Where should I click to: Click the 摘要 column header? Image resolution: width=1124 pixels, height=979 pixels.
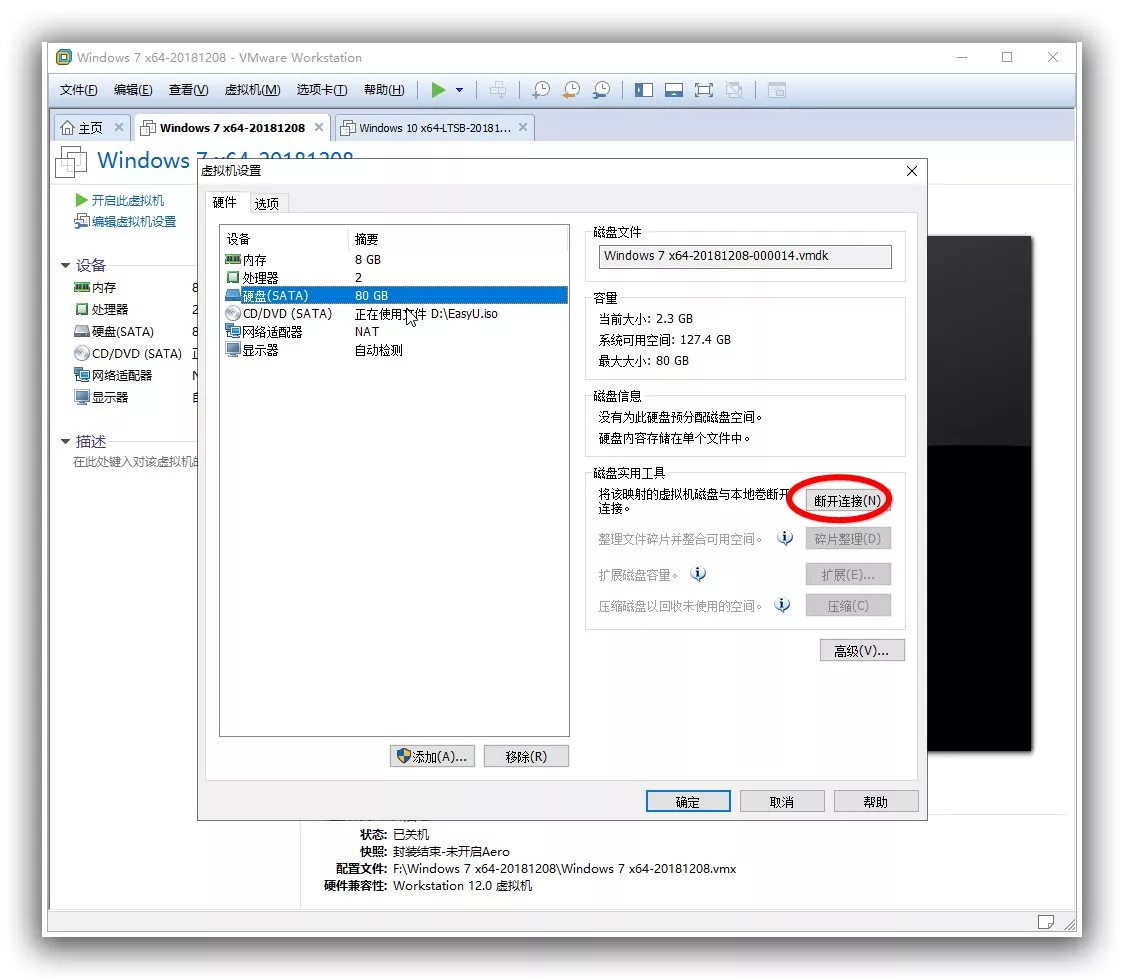459,239
